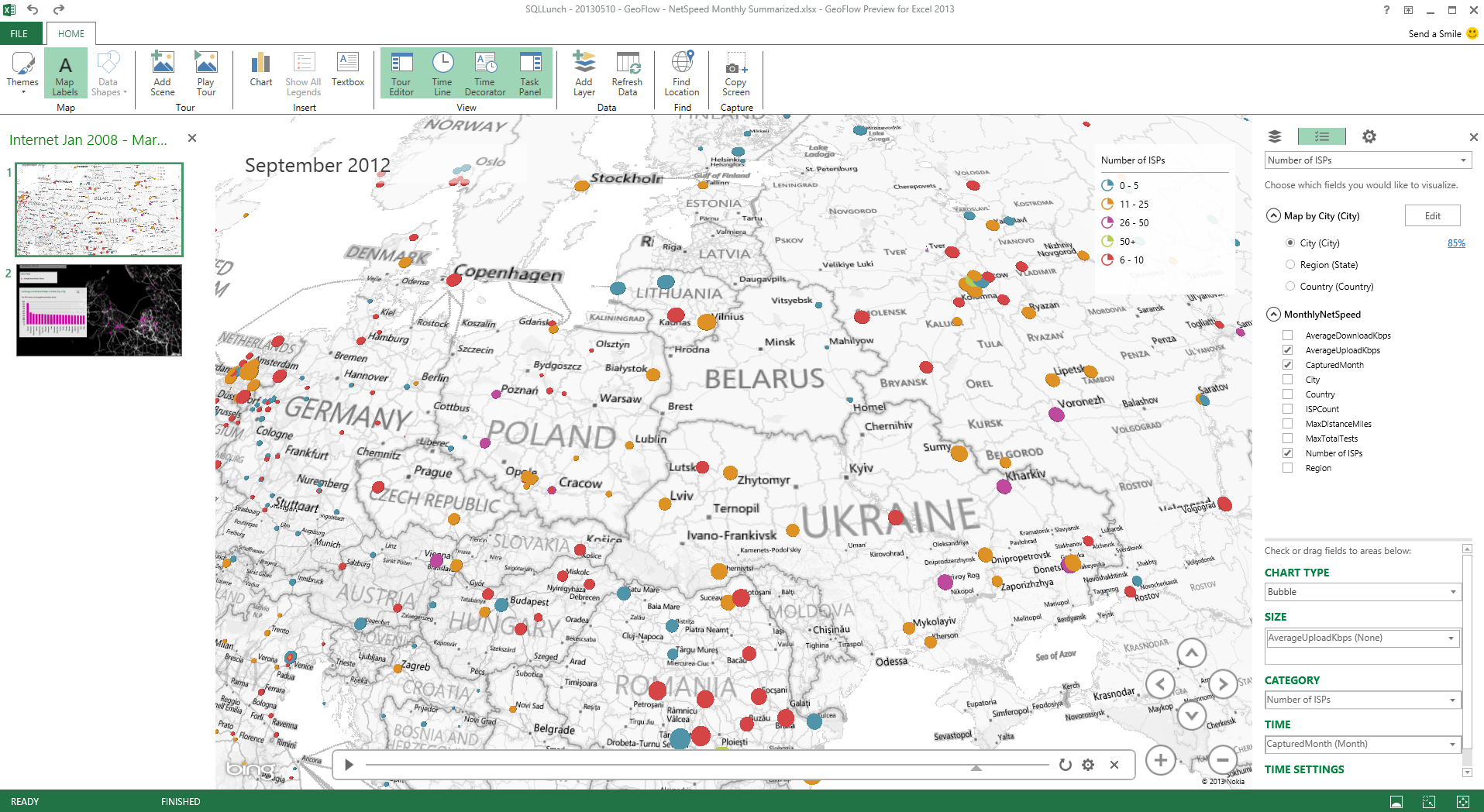Select the Country (Country) radio button
The width and height of the screenshot is (1484, 812).
(x=1290, y=286)
